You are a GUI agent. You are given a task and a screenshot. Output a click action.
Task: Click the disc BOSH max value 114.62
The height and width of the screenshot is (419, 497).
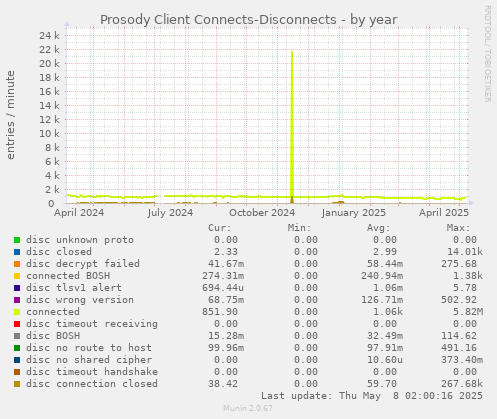click(x=459, y=336)
